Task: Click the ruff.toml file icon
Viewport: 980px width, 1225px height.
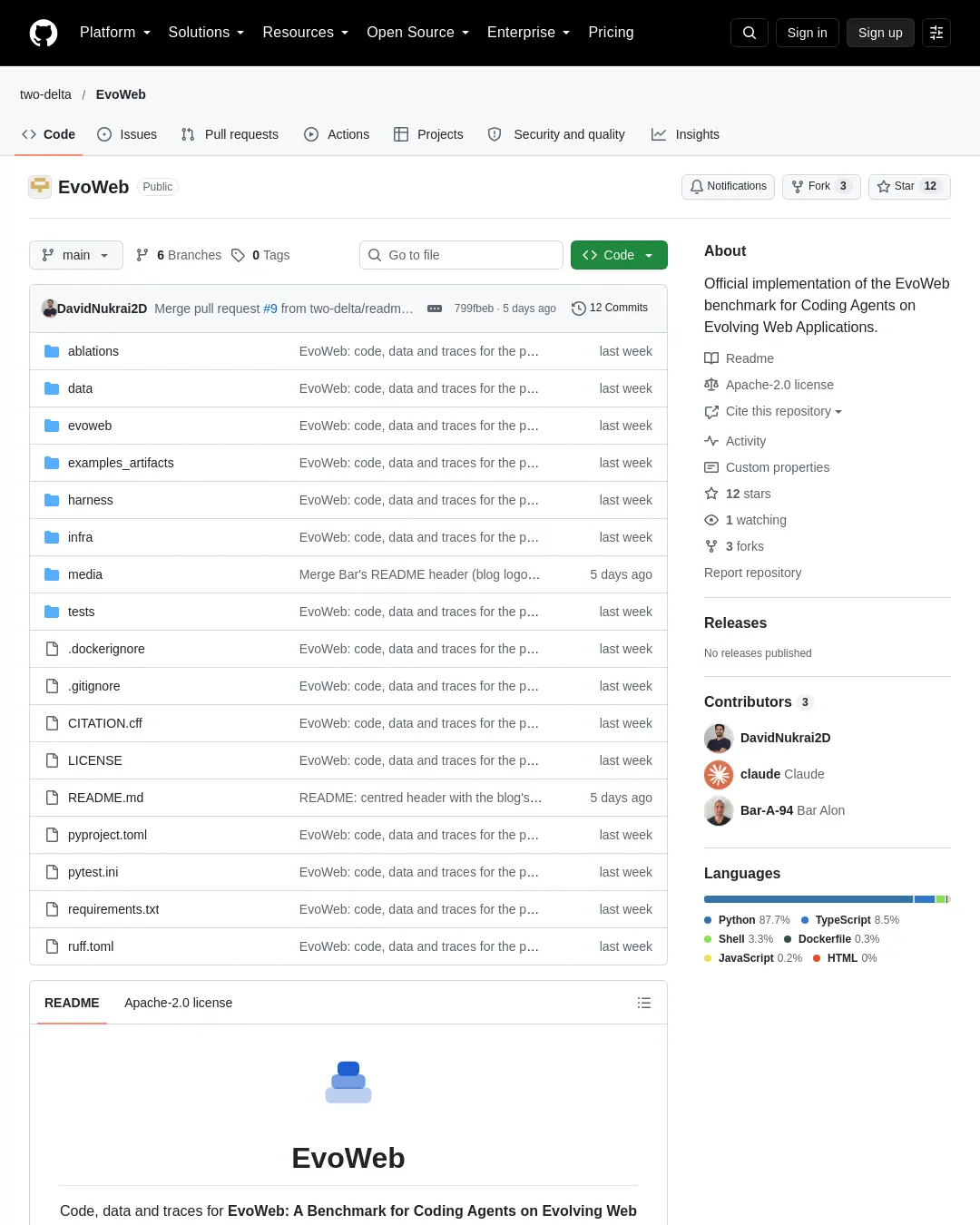Action: [52, 946]
